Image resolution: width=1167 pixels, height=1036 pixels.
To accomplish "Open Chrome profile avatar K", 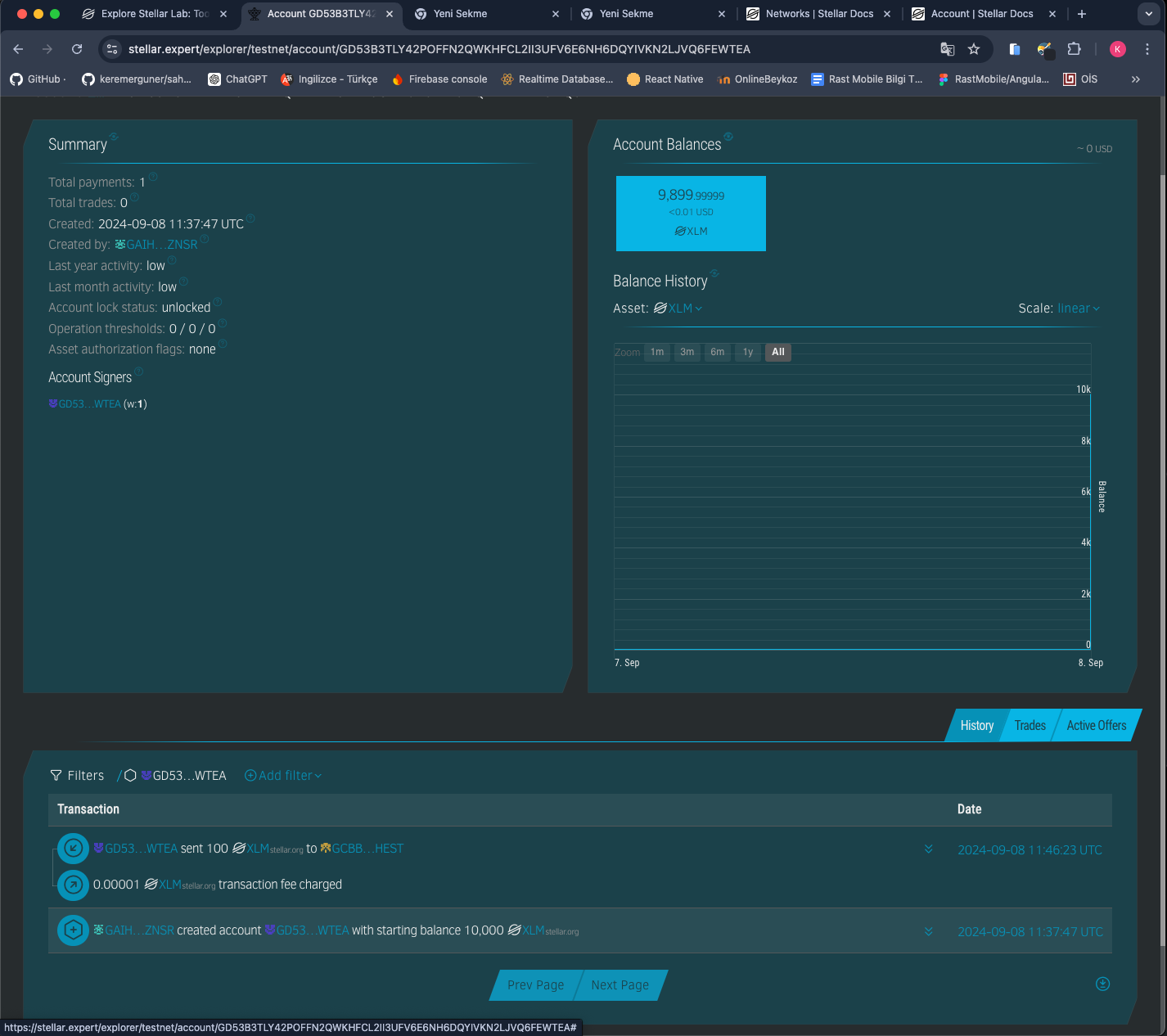I will (x=1118, y=49).
